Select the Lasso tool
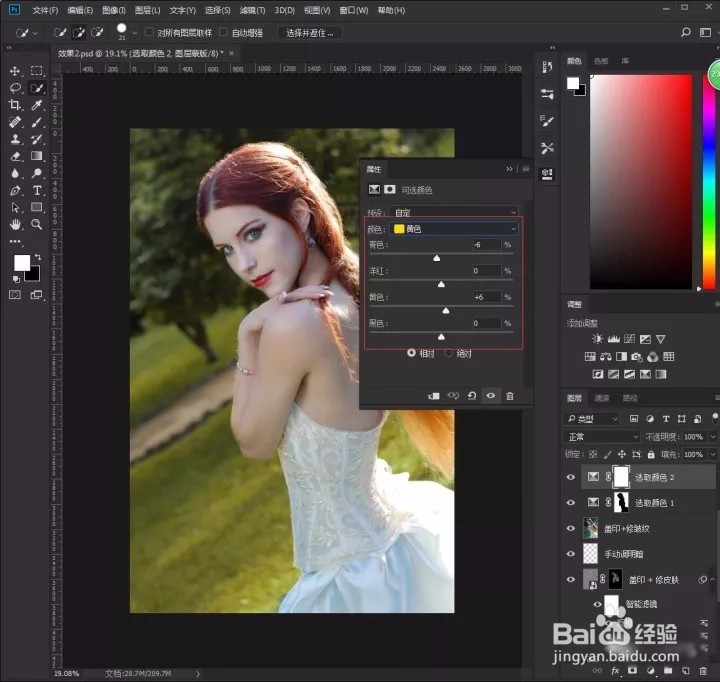 click(15, 88)
